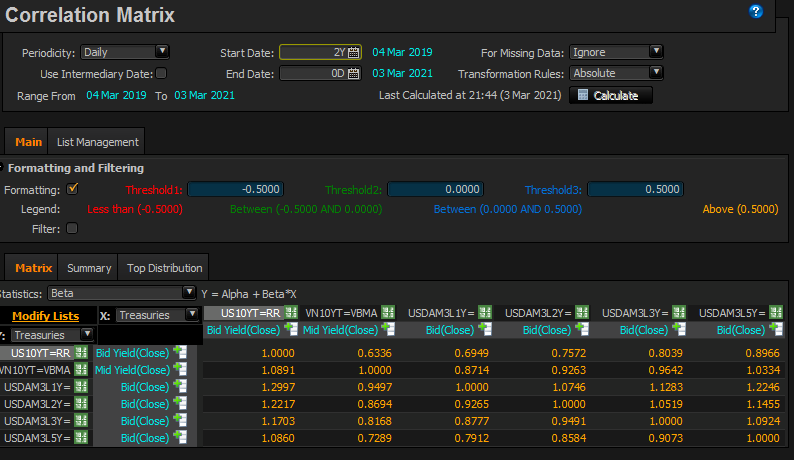The height and width of the screenshot is (460, 794).
Task: Click the Threshold1 value field
Action: (x=235, y=189)
